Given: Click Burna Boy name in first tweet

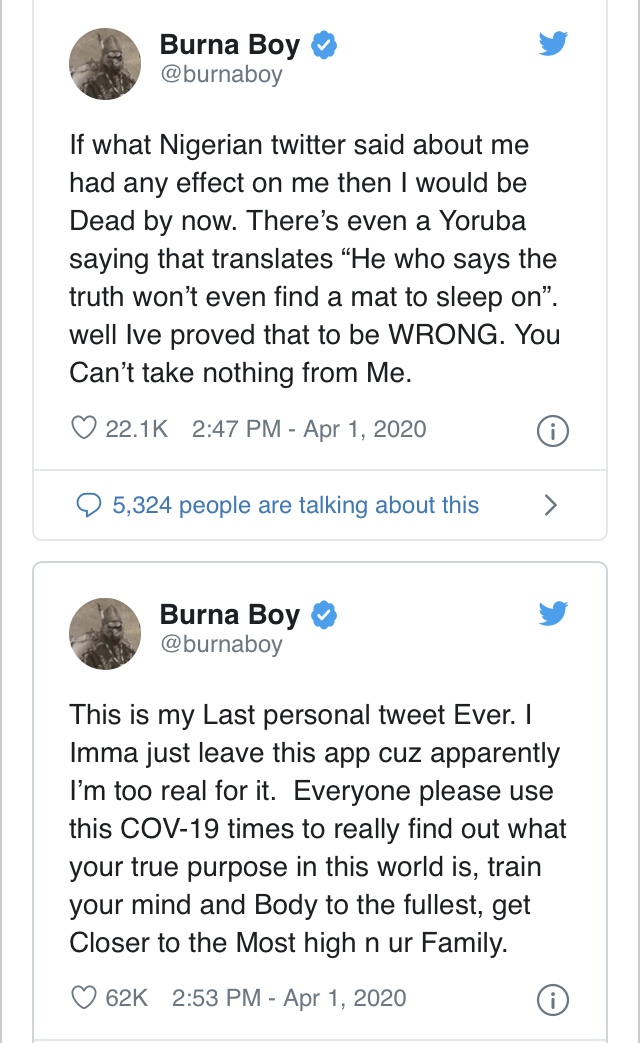Looking at the screenshot, I should (x=229, y=44).
